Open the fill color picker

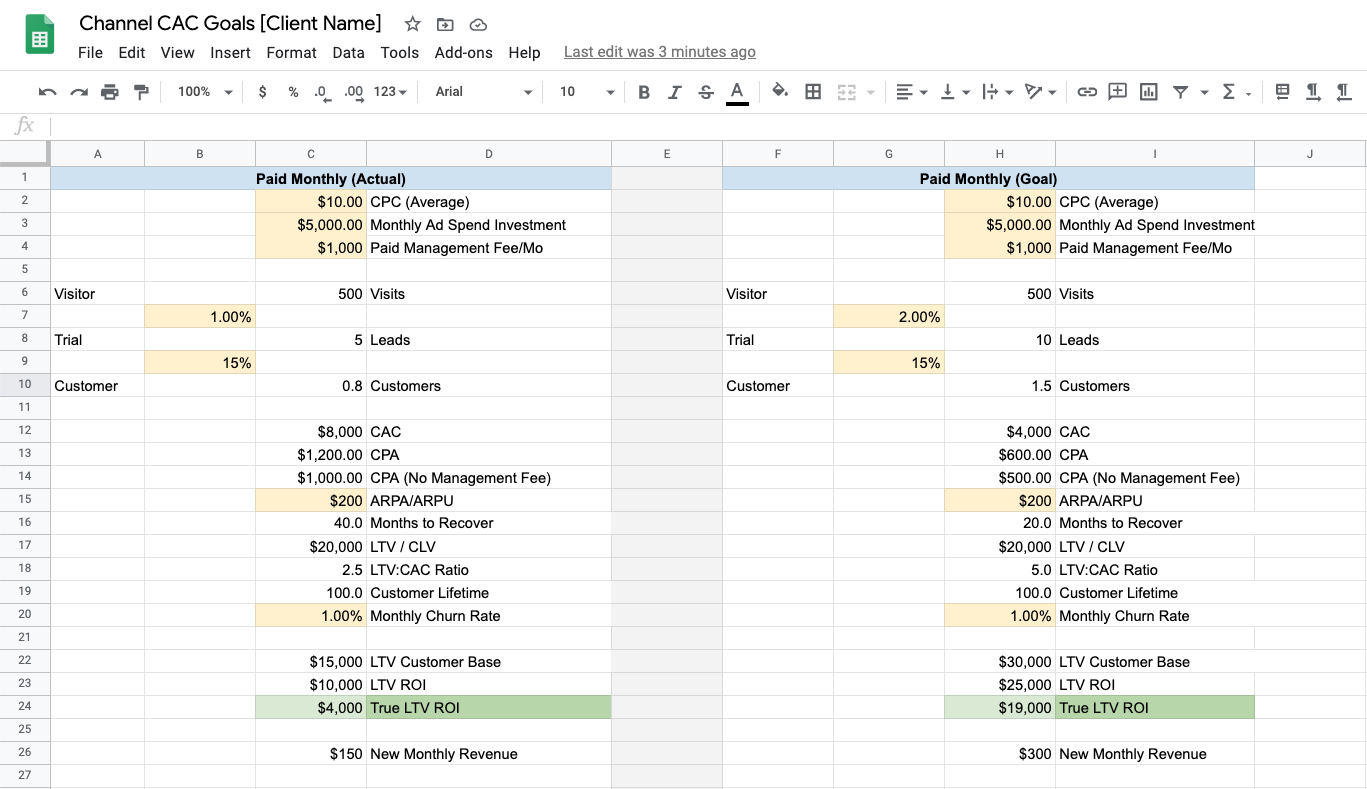[x=780, y=91]
